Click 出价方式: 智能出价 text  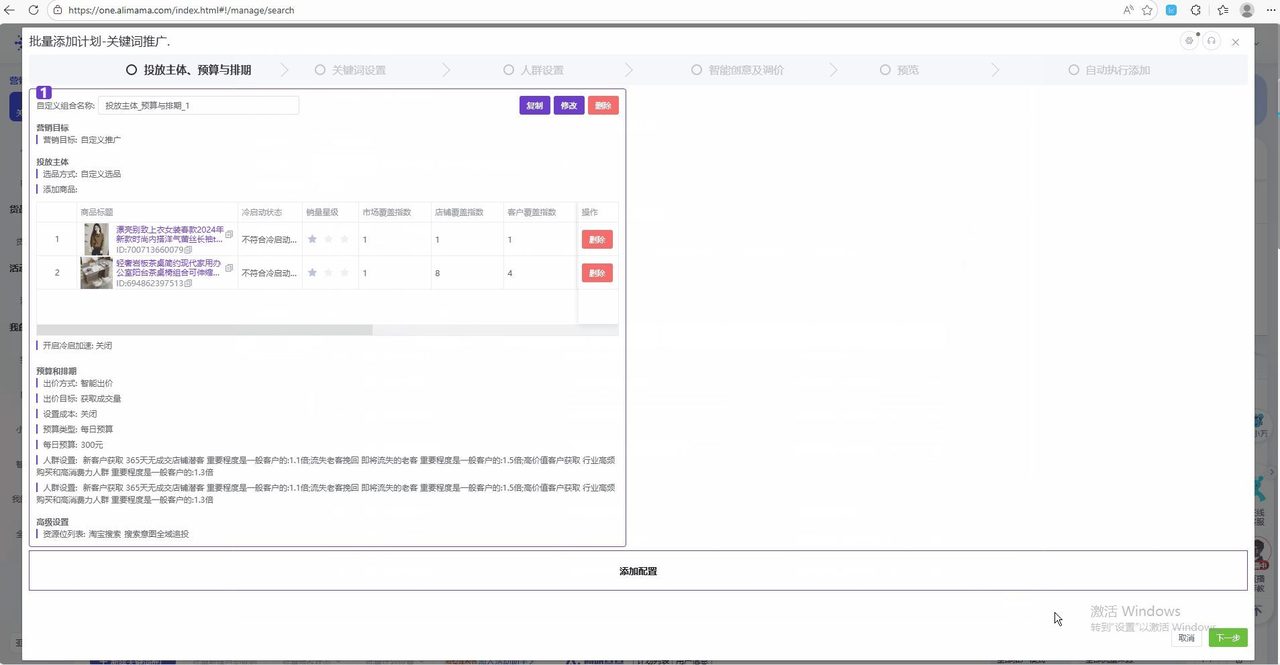(78, 383)
